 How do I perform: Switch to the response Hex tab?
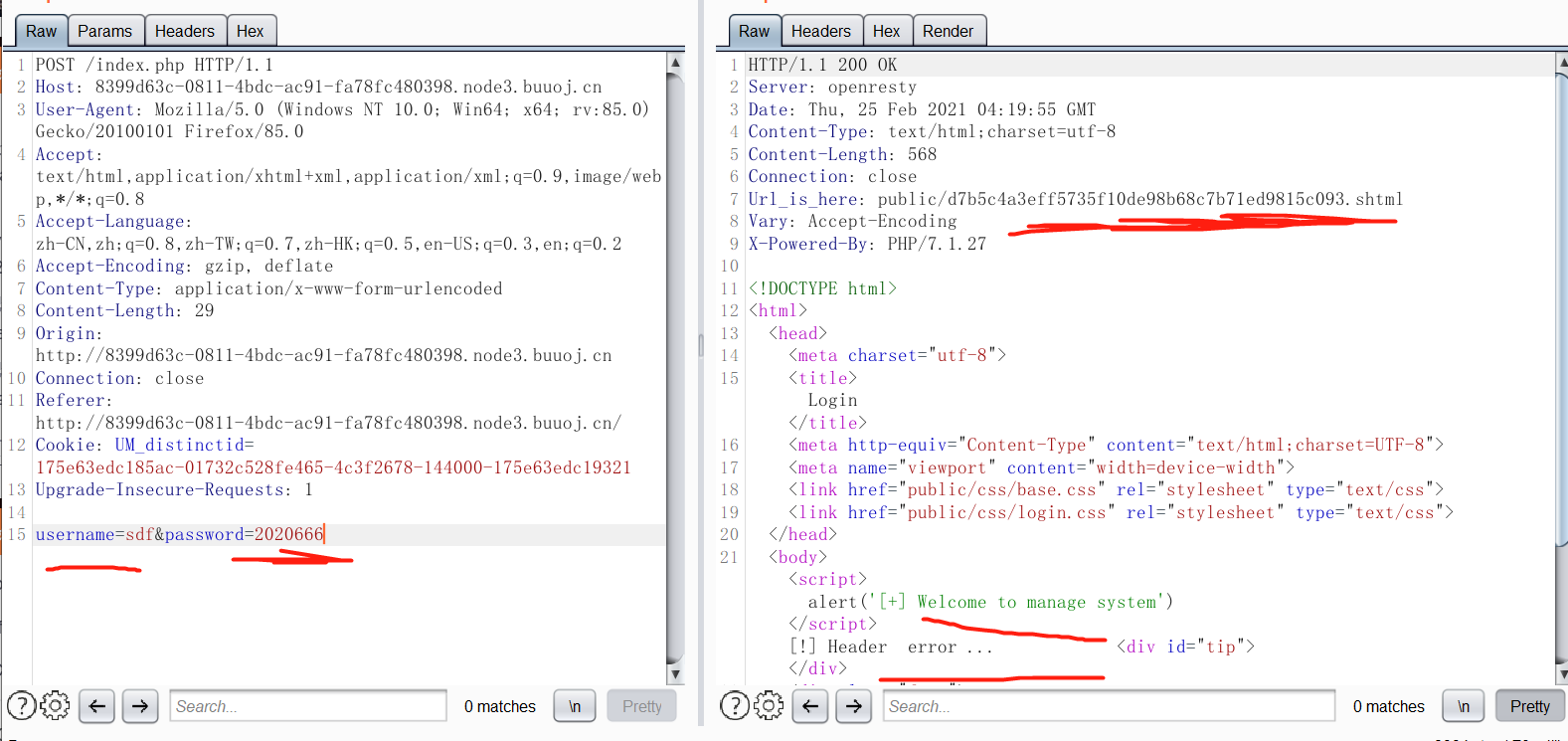(x=887, y=31)
